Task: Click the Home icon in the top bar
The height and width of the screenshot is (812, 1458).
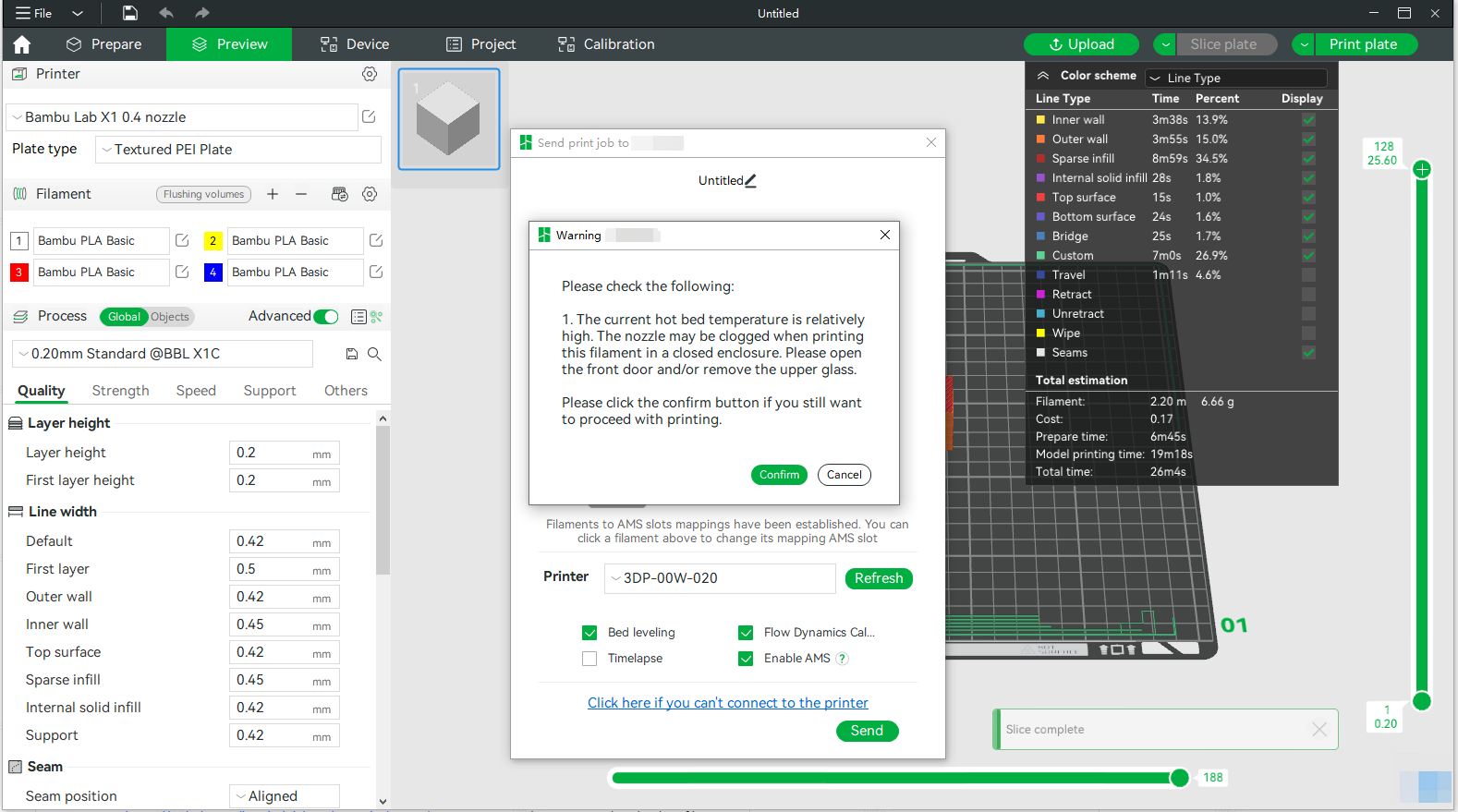Action: click(x=22, y=44)
